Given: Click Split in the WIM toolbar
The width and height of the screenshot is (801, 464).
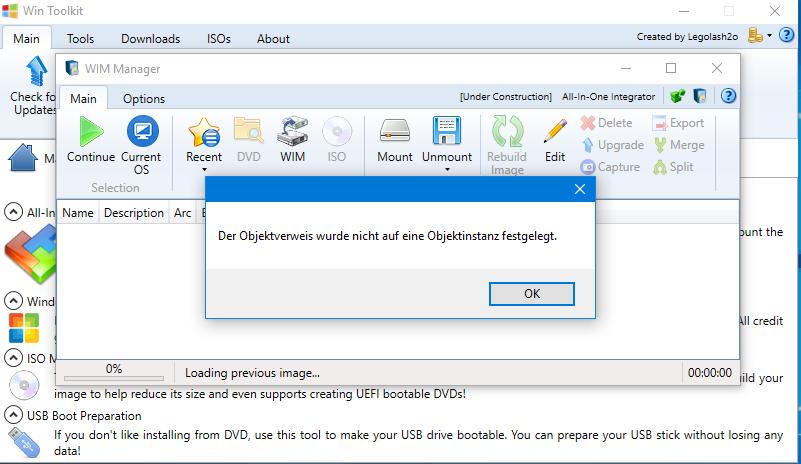Looking at the screenshot, I should [673, 167].
